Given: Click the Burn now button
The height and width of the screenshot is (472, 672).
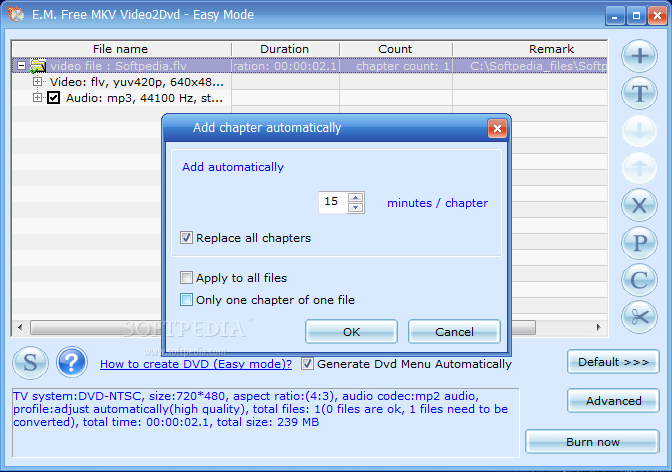Looking at the screenshot, I should click(593, 442).
